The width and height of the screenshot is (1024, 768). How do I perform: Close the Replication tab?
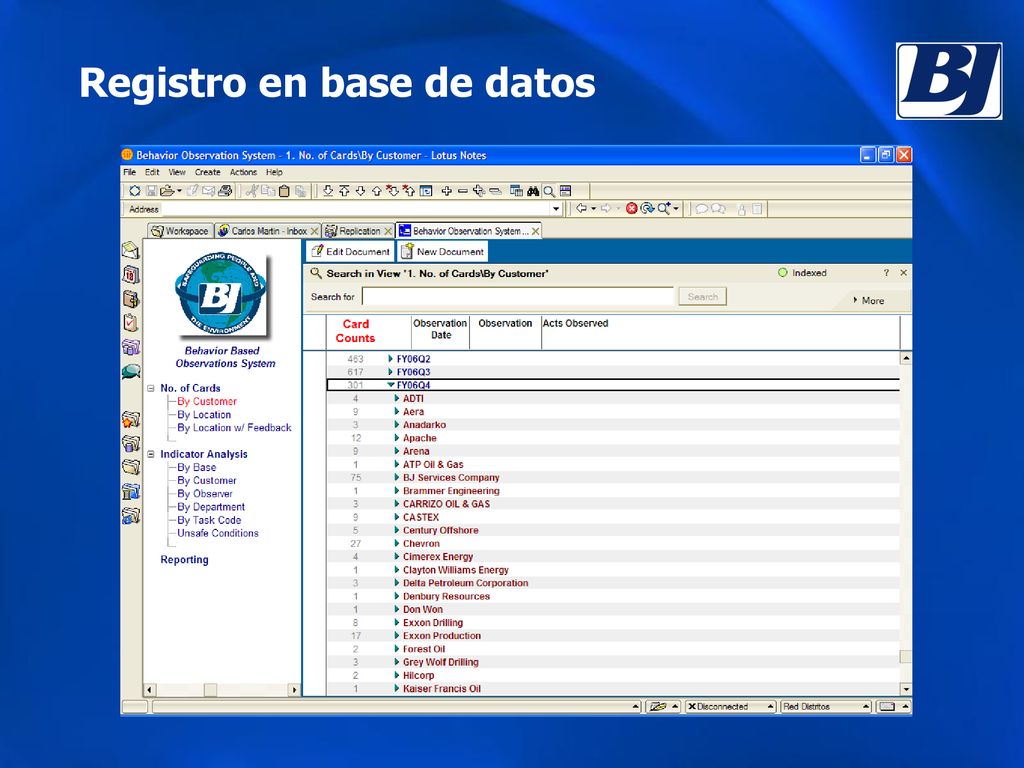click(x=388, y=231)
